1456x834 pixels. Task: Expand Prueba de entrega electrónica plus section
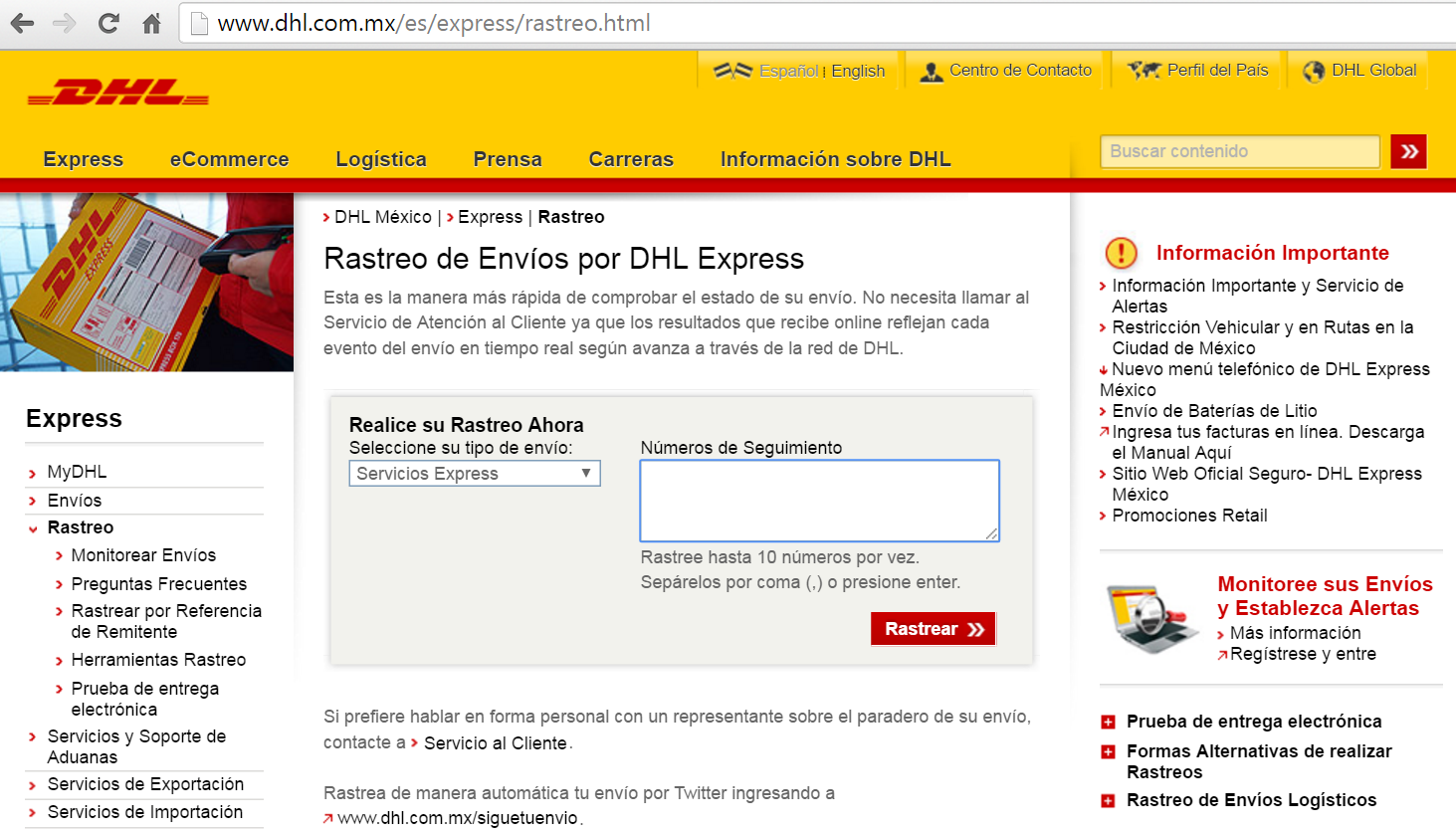[1108, 723]
